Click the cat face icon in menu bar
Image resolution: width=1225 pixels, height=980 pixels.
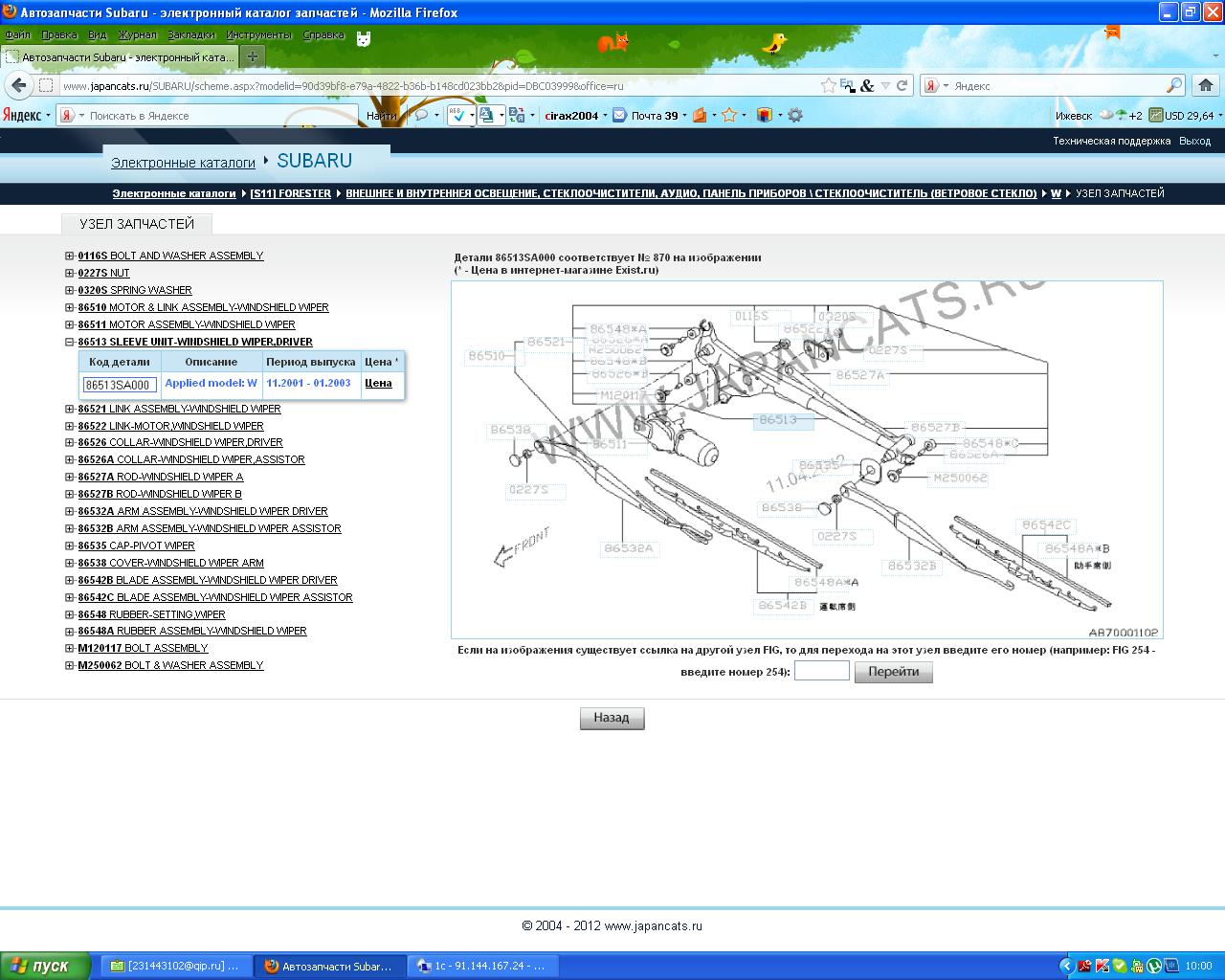click(363, 37)
